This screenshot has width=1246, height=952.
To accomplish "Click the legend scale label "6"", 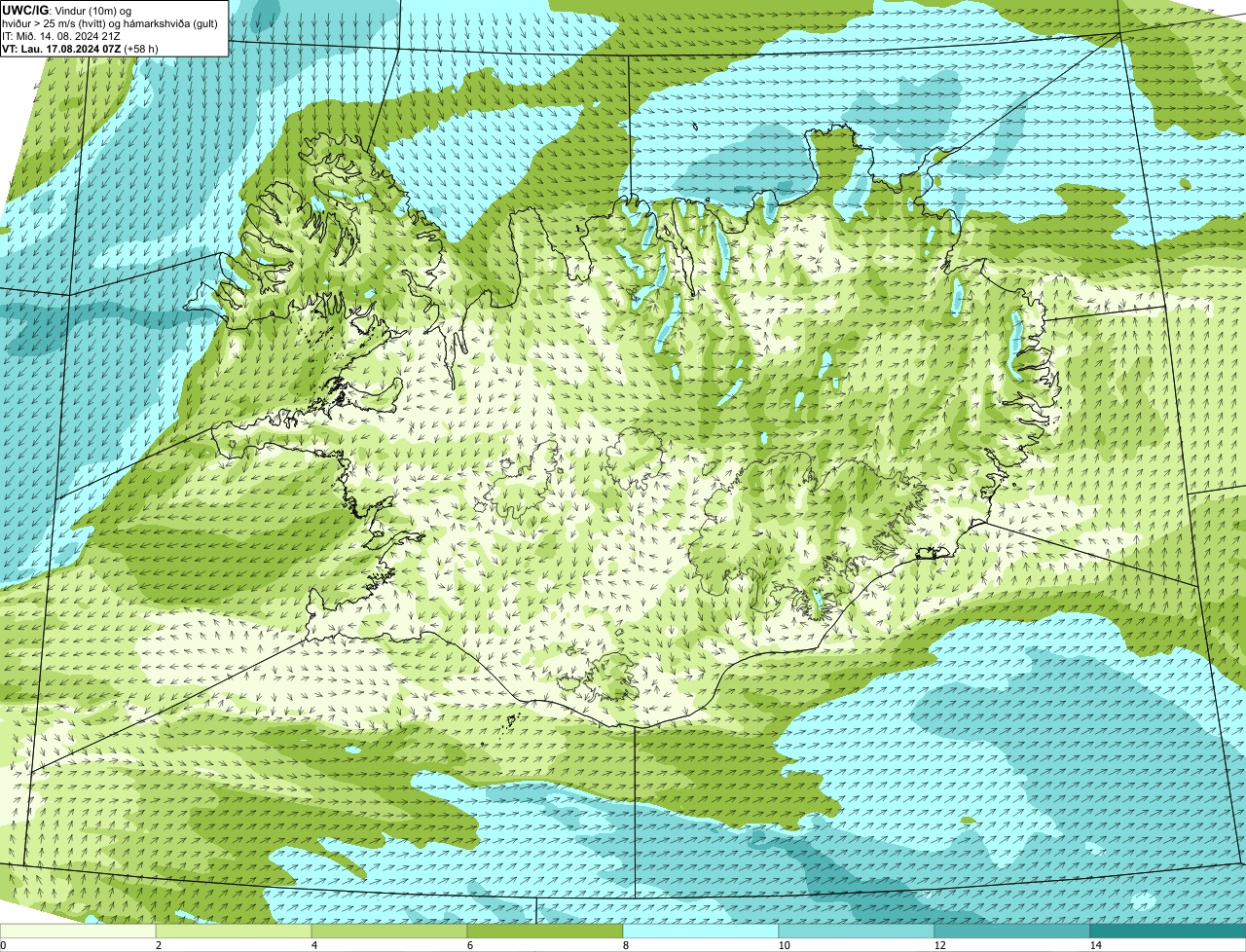I will pyautogui.click(x=469, y=945).
